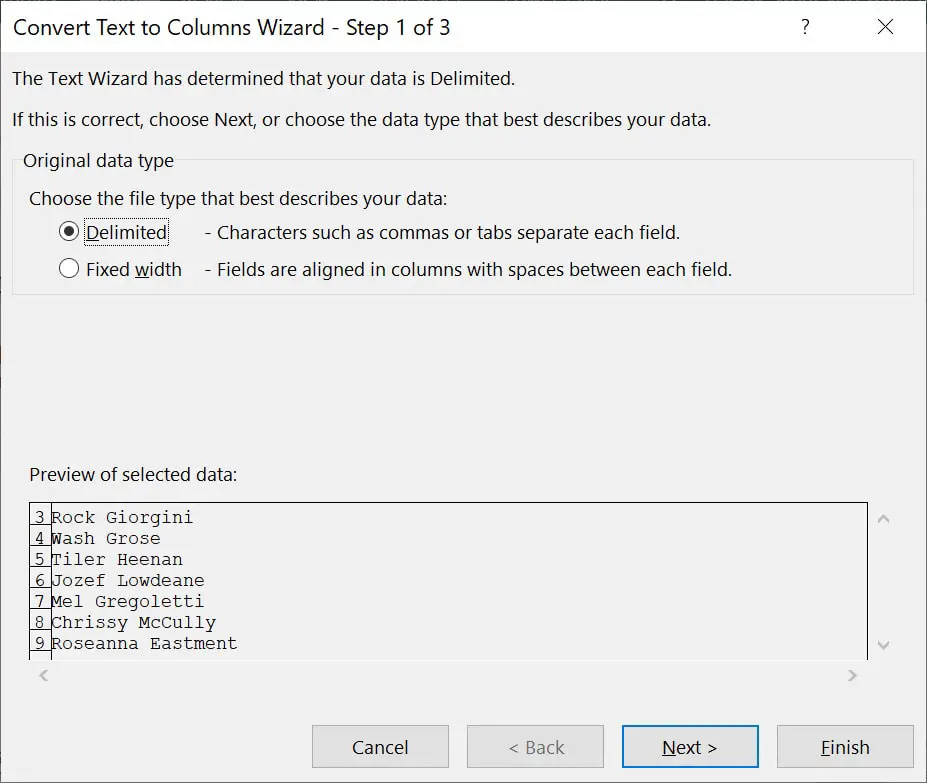
Task: Cancel the Text to Columns wizard
Action: coord(379,746)
